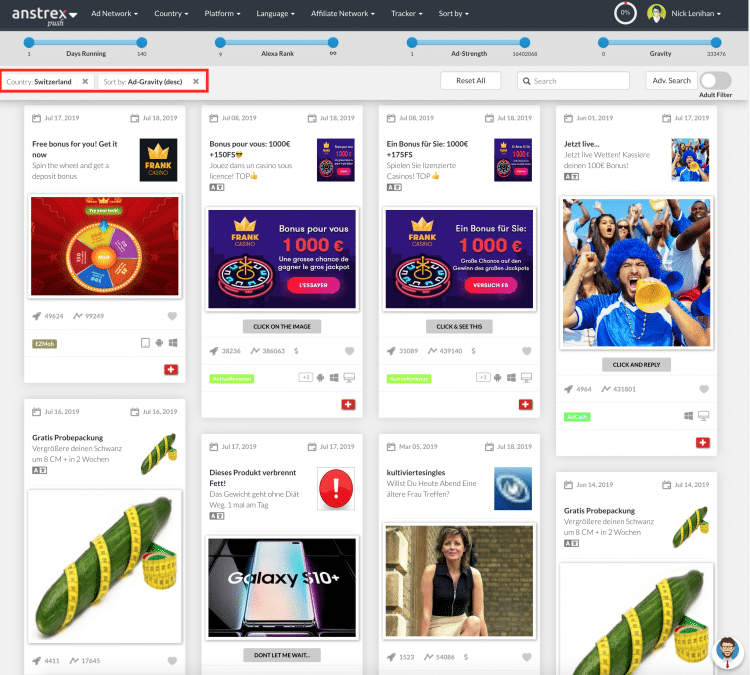Adjust the Gravity right slider handle
The height and width of the screenshot is (675, 750).
click(x=716, y=43)
